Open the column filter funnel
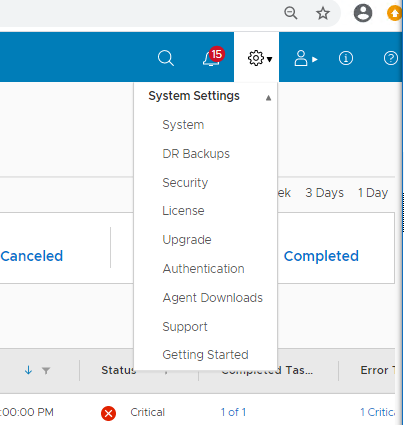Viewport: 404px width, 425px height. pos(46,370)
